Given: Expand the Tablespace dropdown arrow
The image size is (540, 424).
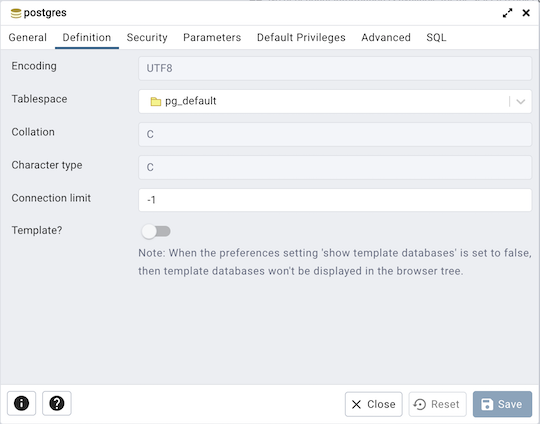Looking at the screenshot, I should 520,102.
